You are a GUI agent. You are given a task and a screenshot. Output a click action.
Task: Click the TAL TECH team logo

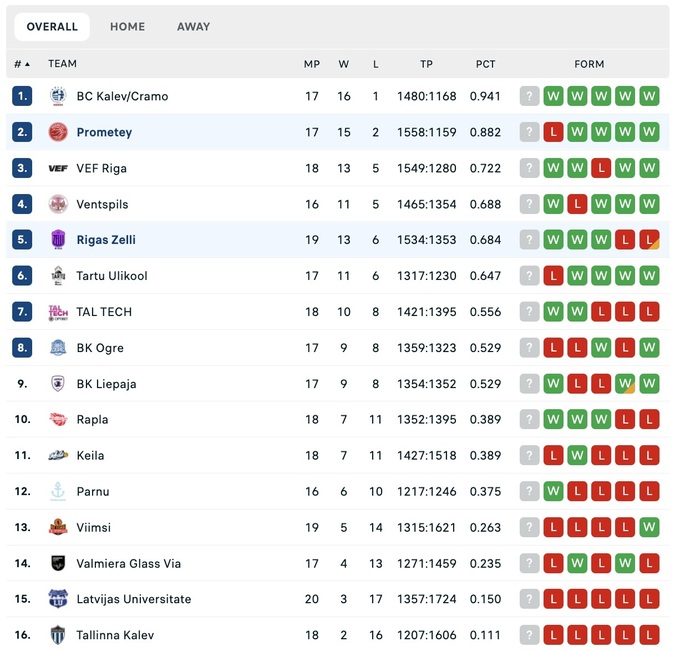[x=58, y=312]
